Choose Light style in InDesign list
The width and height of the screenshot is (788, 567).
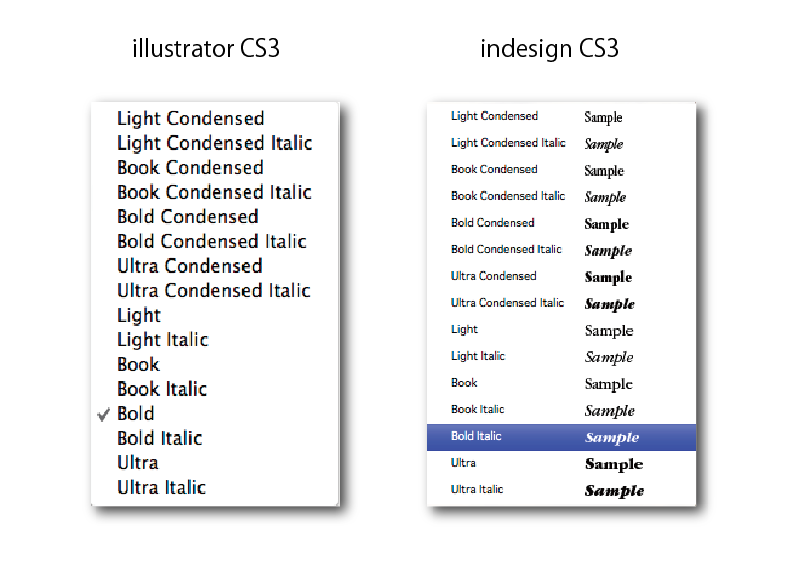pyautogui.click(x=464, y=330)
